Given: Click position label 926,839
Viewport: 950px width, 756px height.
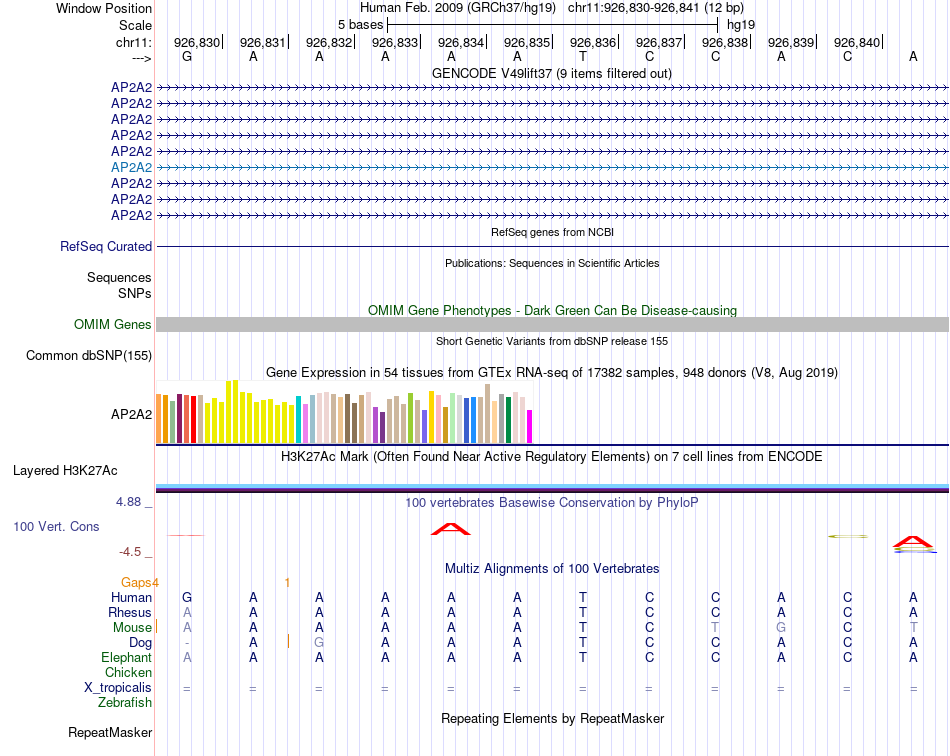Looking at the screenshot, I should [791, 42].
